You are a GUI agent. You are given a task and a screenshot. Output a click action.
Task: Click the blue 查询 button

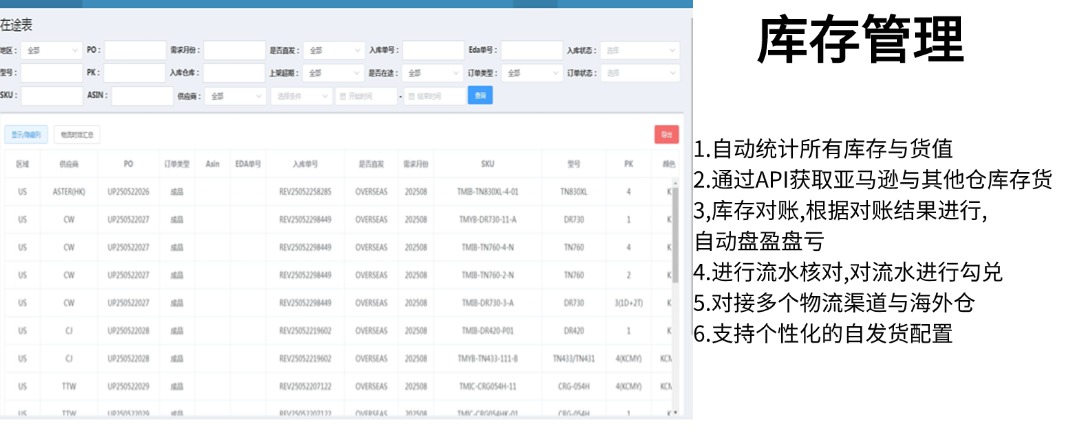click(480, 96)
